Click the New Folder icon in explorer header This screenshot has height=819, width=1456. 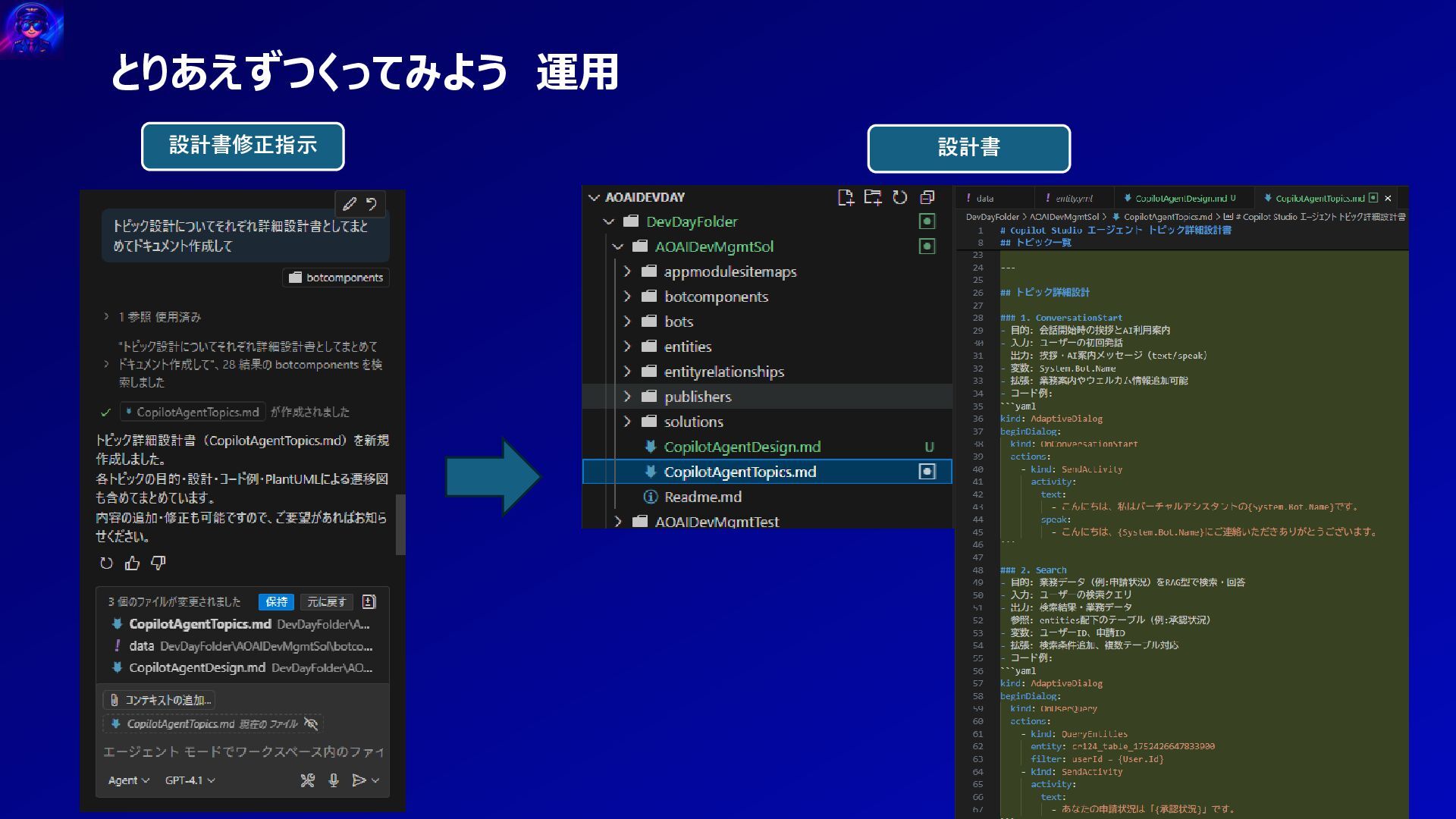click(873, 198)
